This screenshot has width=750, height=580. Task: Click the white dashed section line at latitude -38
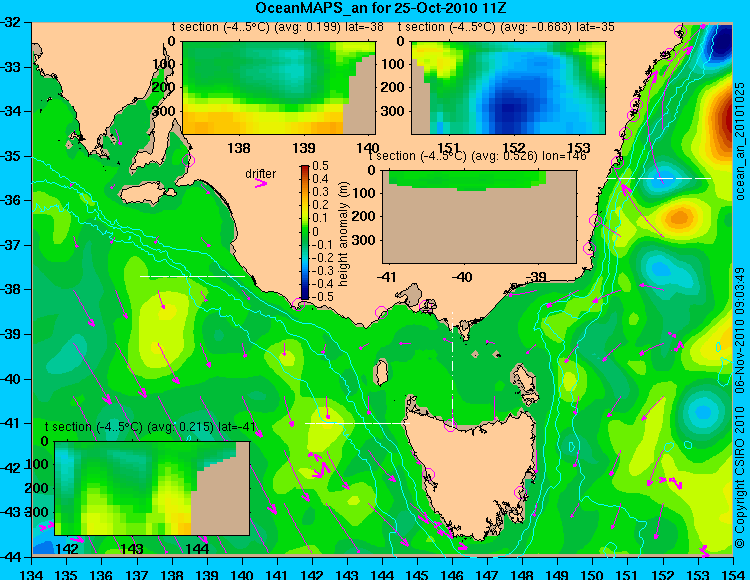click(192, 276)
